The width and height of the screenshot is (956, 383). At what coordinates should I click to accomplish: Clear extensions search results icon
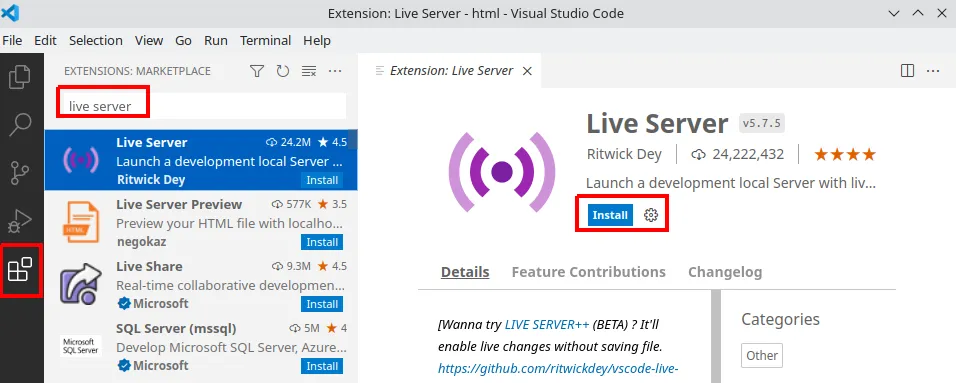[x=309, y=71]
